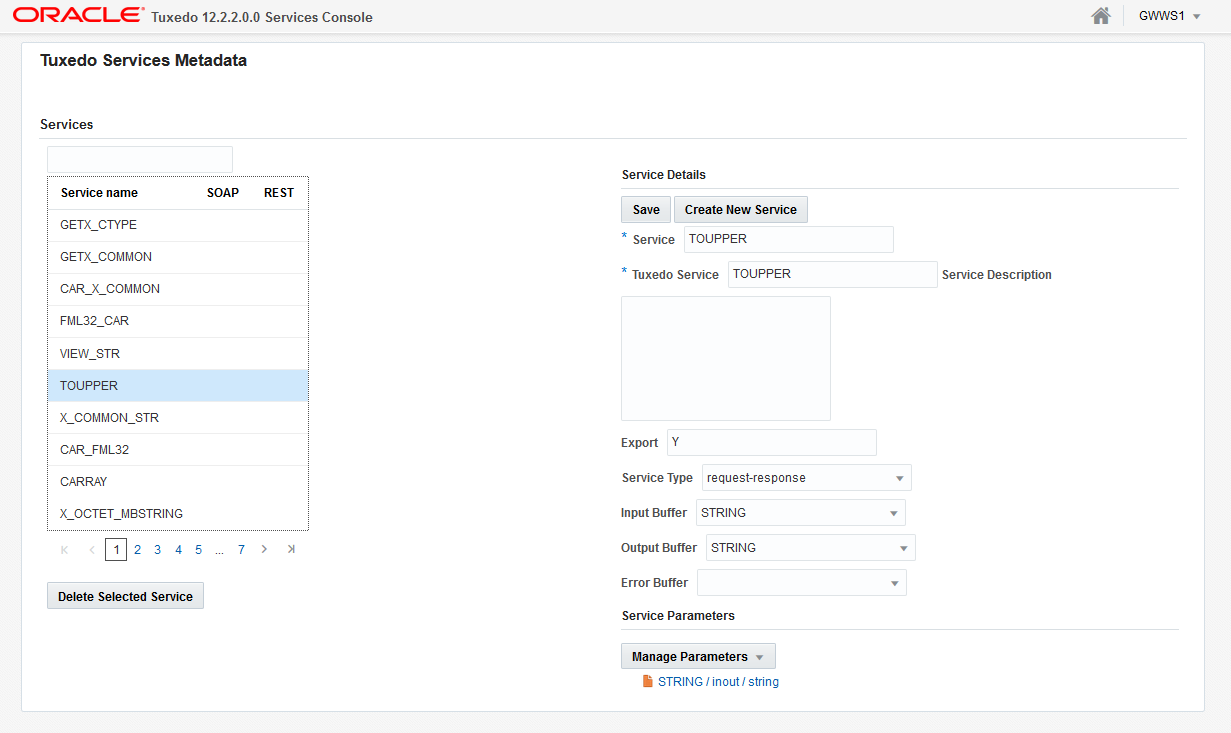Viewport: 1231px width, 733px height.
Task: Open page 2 of services list
Action: click(137, 550)
